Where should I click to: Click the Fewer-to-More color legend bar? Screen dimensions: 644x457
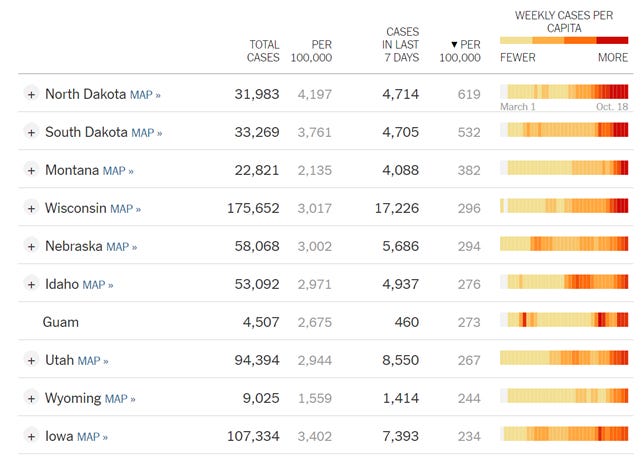coord(564,40)
